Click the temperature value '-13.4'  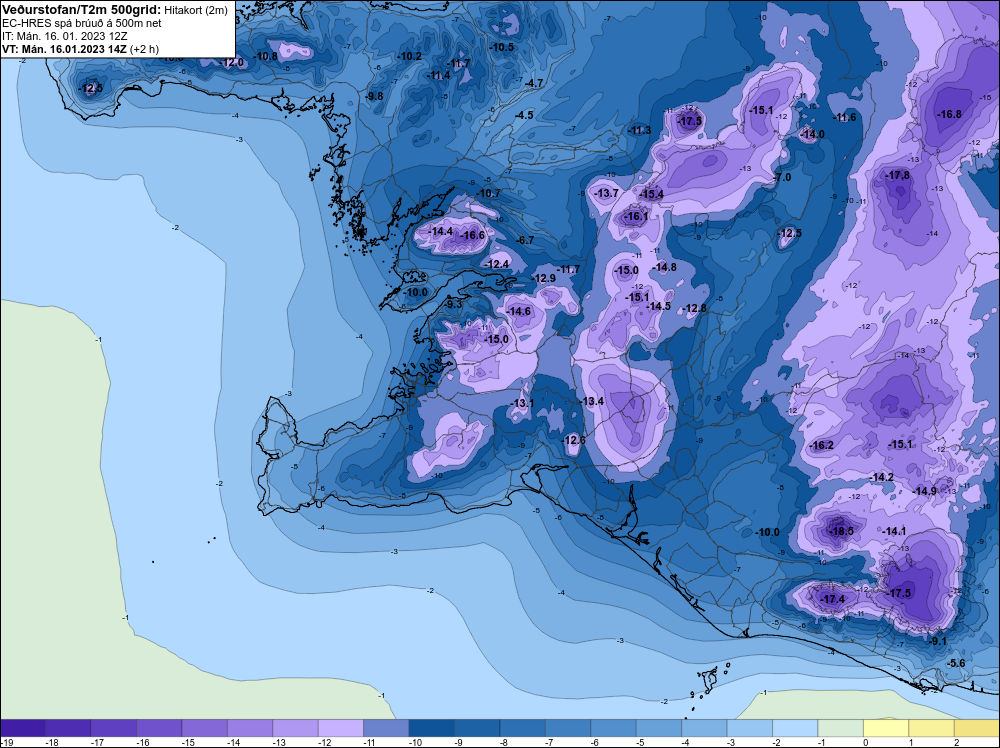pyautogui.click(x=591, y=401)
